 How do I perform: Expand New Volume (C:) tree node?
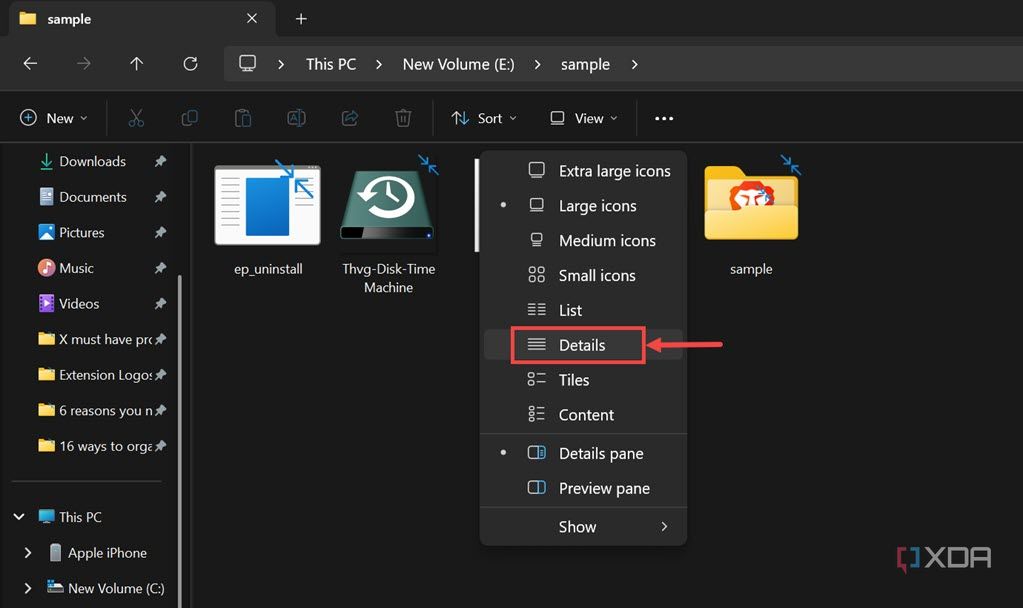click(27, 588)
